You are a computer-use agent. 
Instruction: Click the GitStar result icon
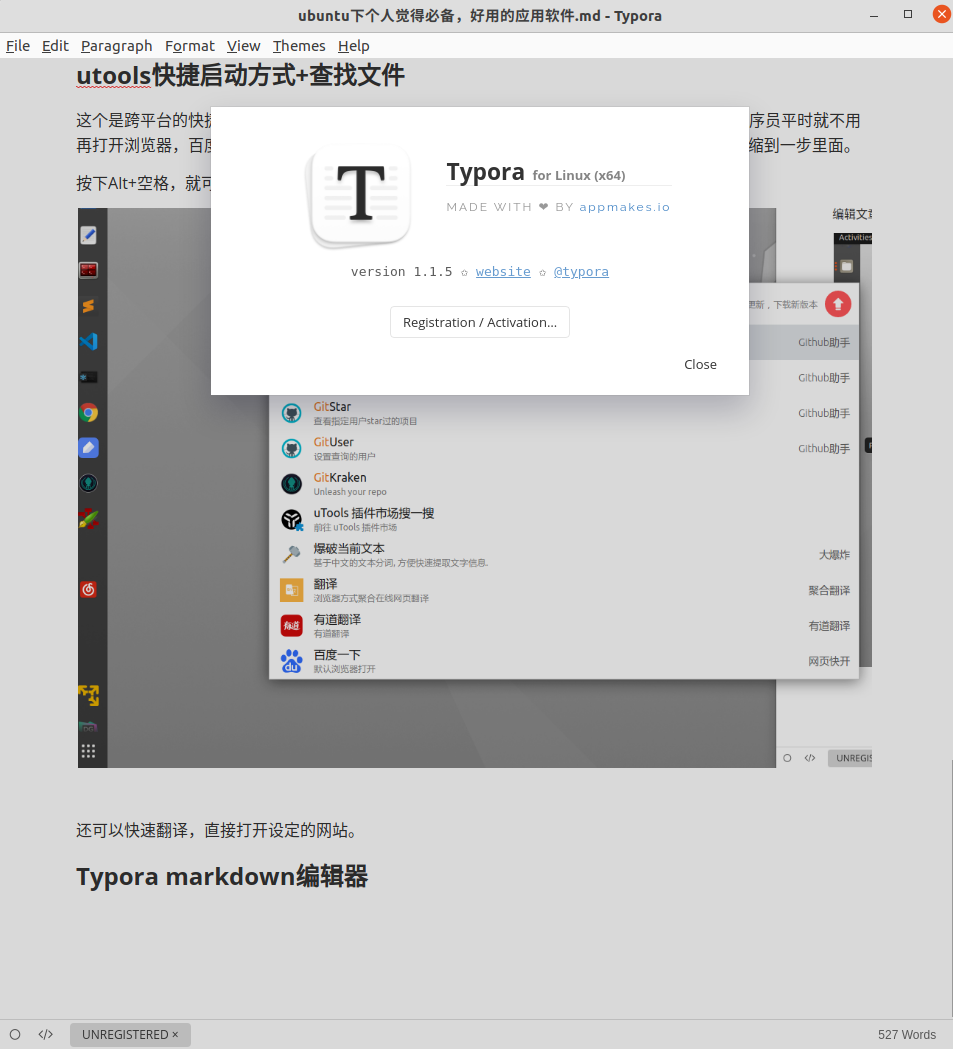coord(292,413)
